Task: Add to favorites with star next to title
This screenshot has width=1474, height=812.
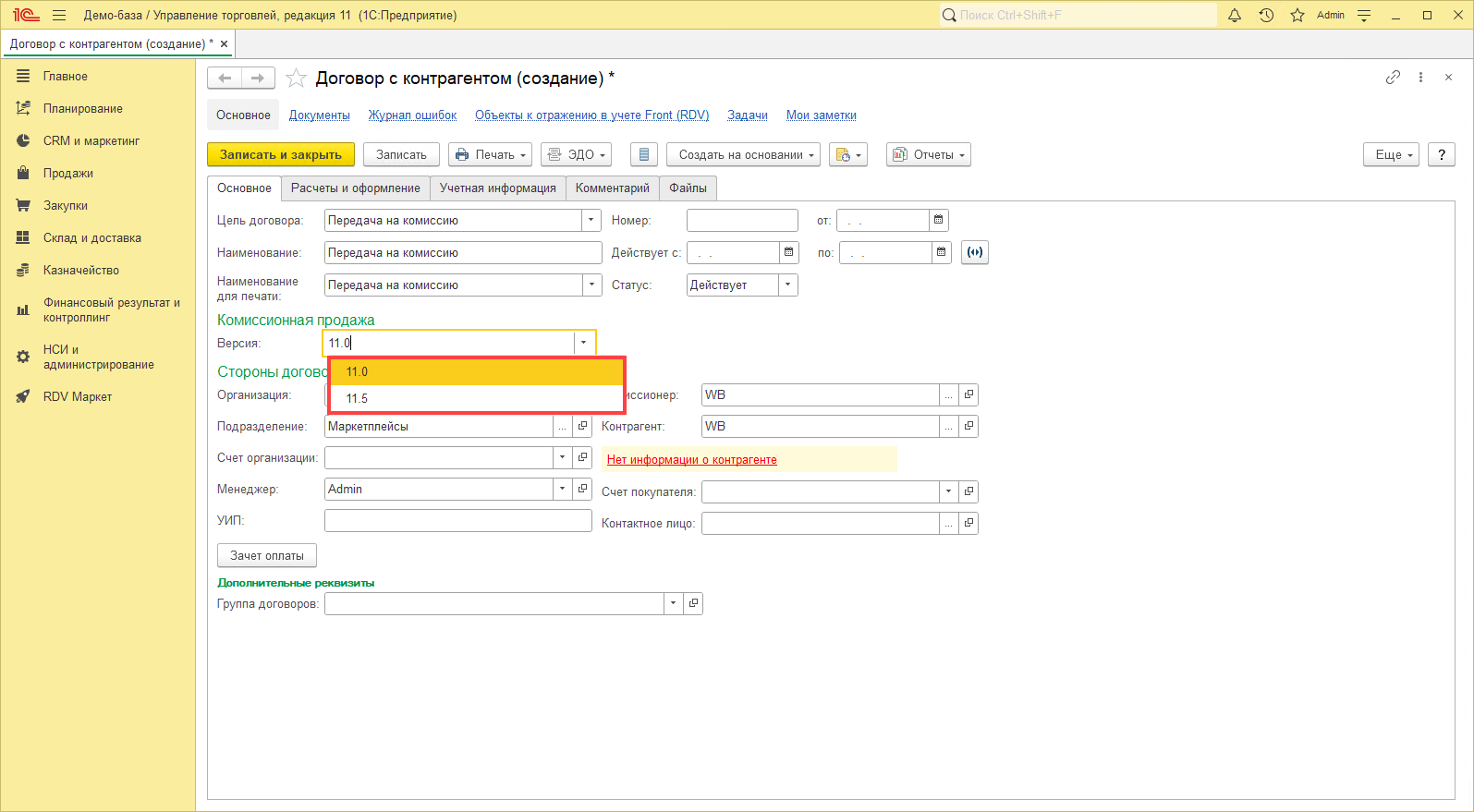Action: [x=296, y=79]
